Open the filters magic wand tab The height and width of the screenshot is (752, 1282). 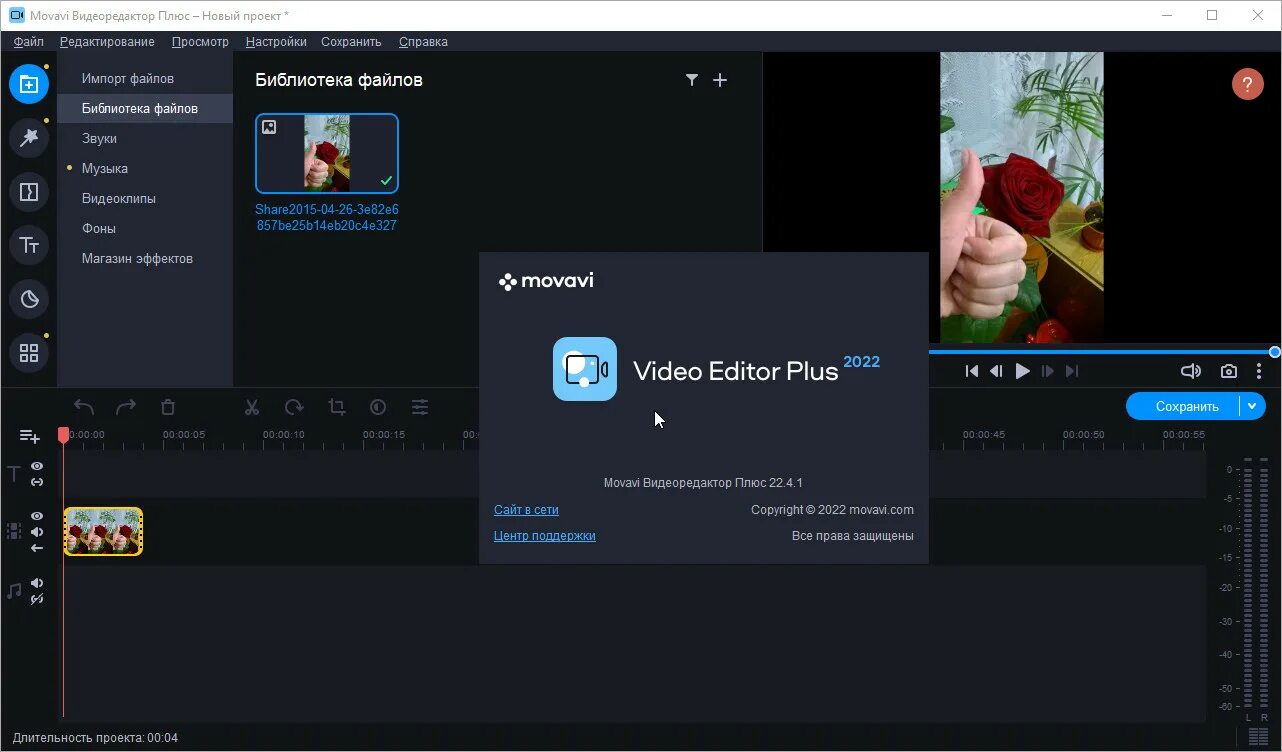coord(29,138)
